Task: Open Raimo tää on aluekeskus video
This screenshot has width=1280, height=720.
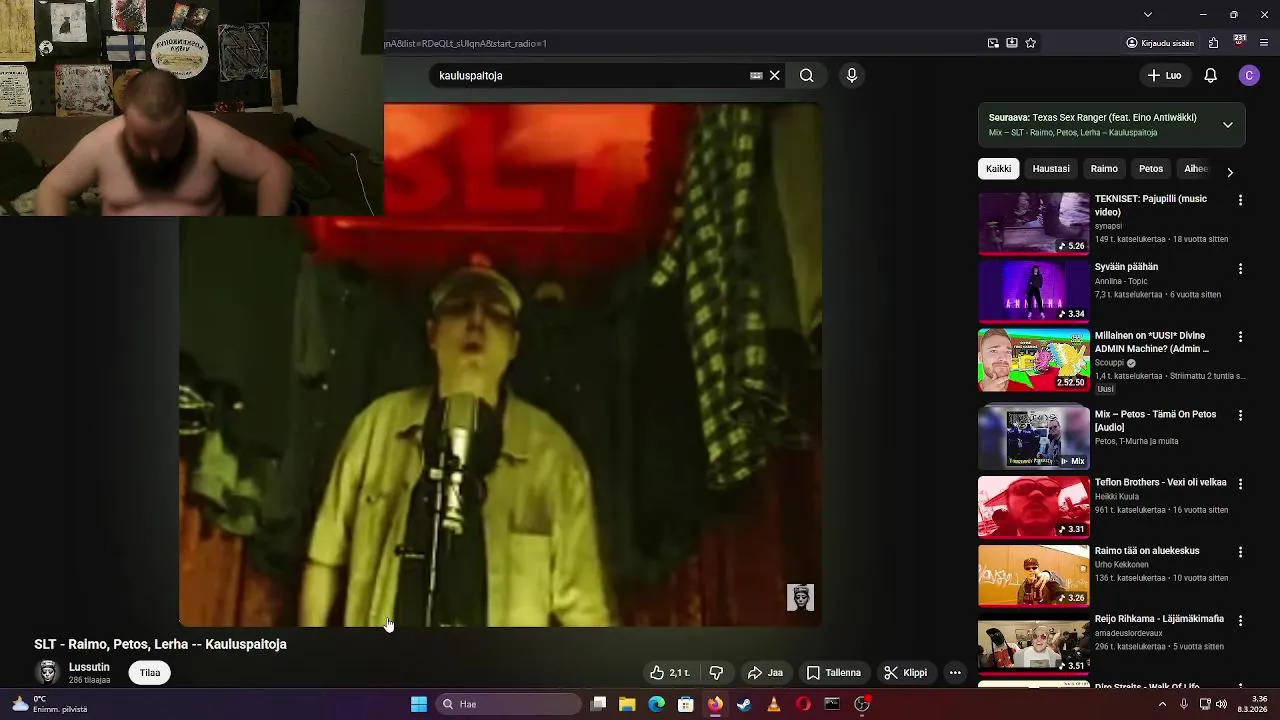Action: [1147, 550]
